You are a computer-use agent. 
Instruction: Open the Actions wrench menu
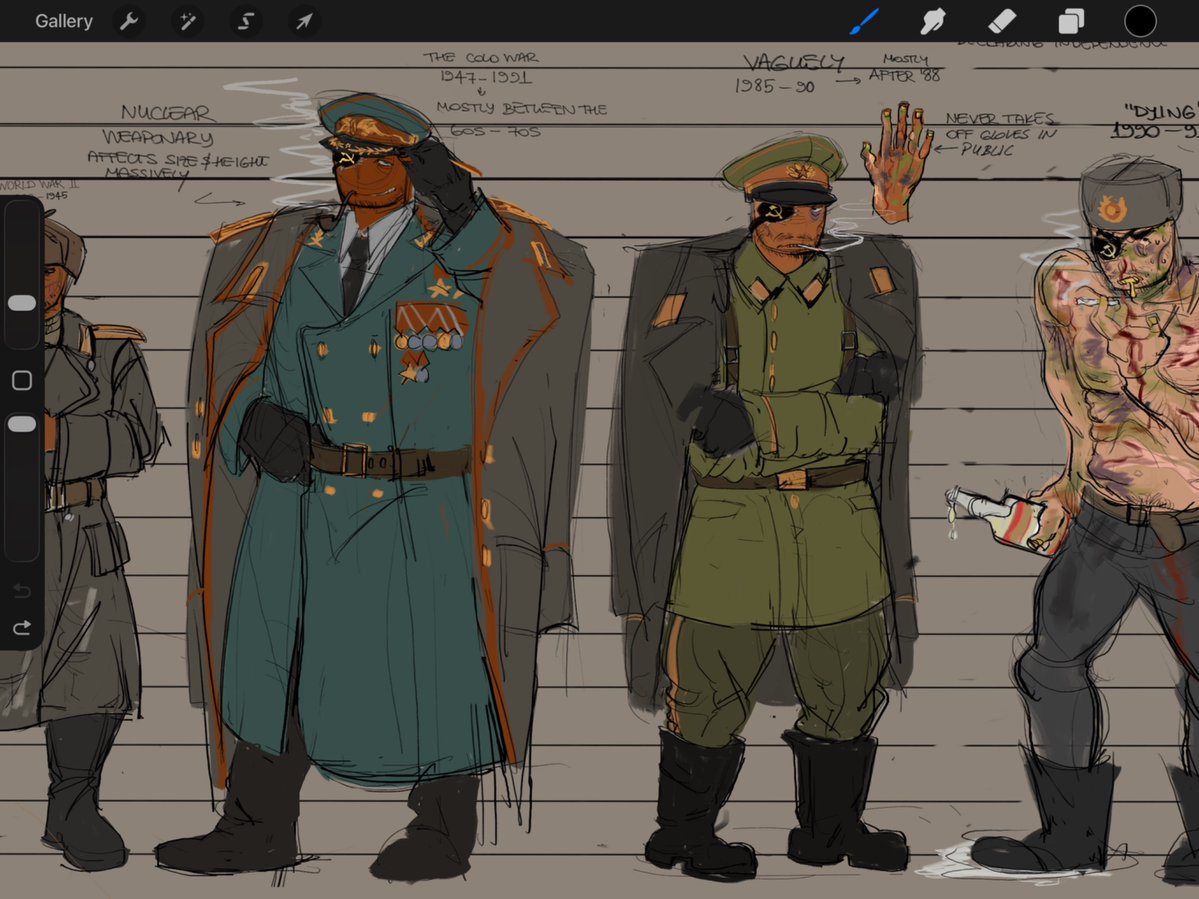[128, 21]
